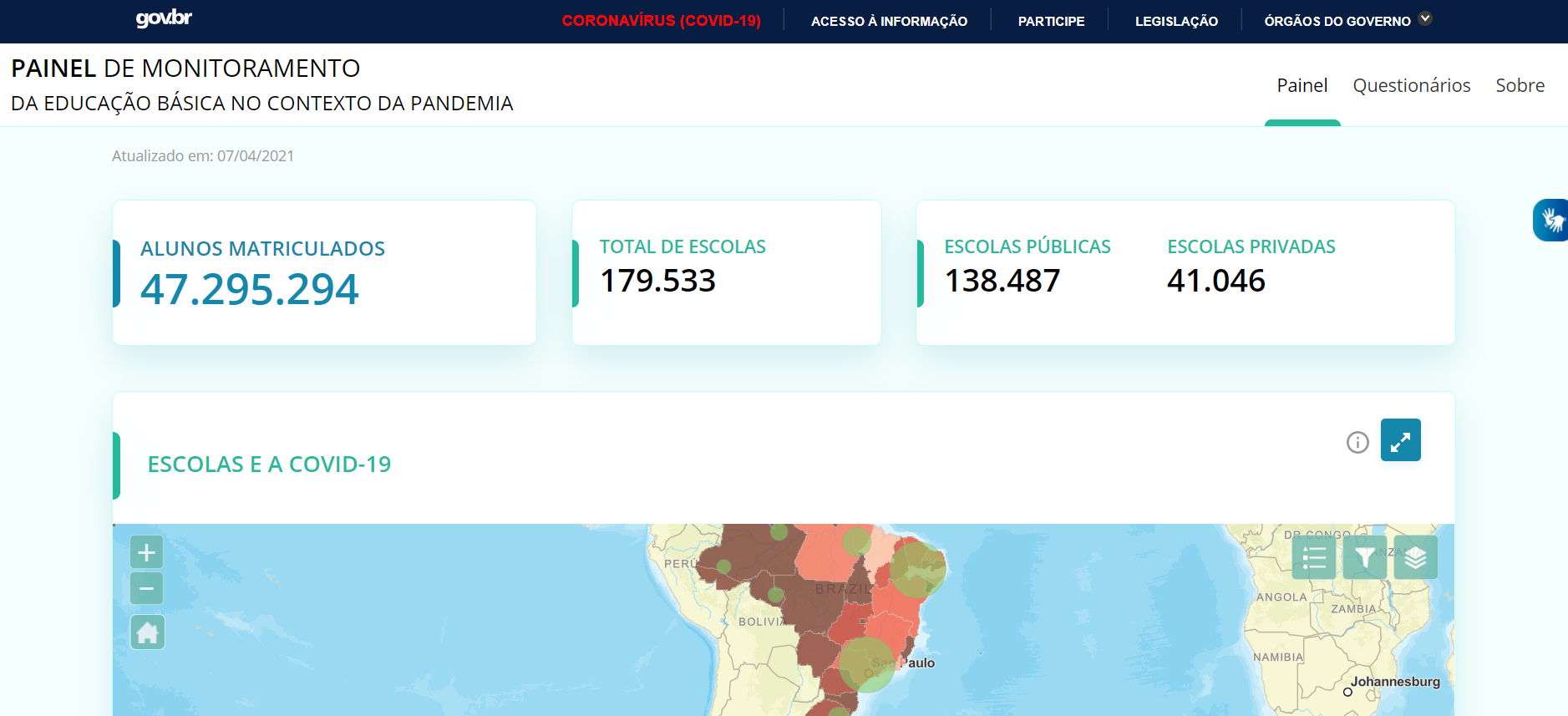Open the map filter tool

click(1365, 557)
